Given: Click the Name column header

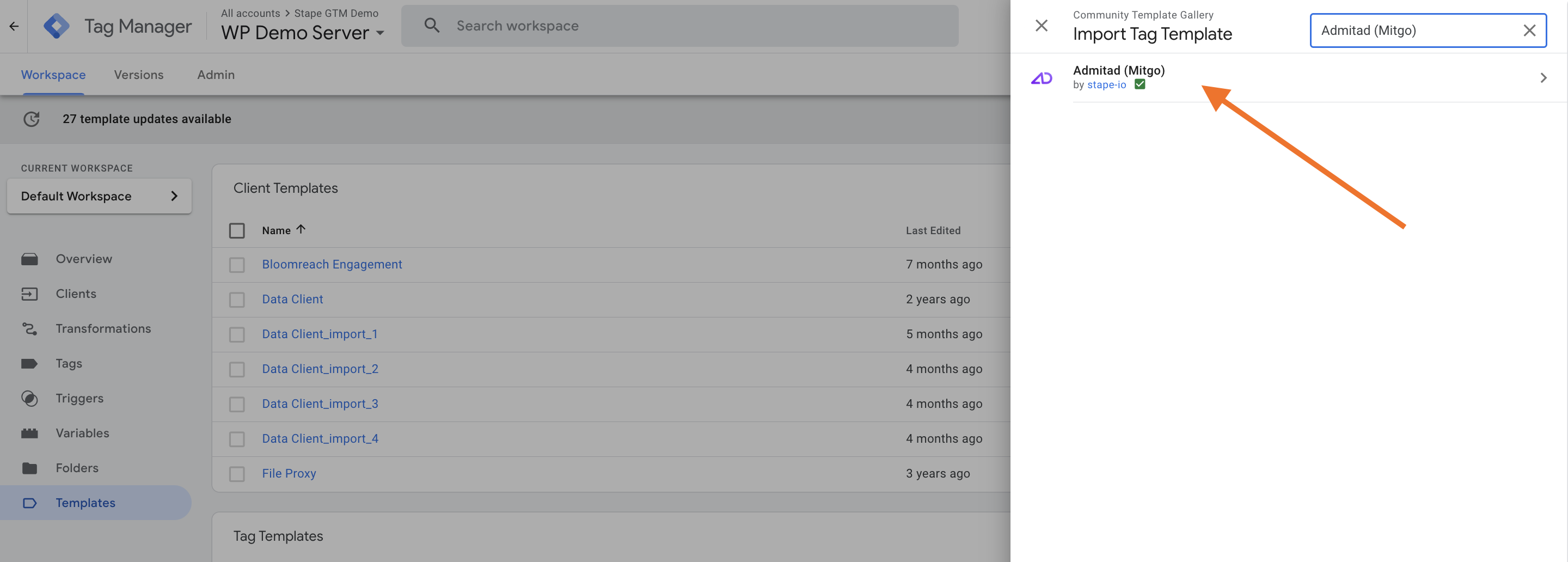Looking at the screenshot, I should pyautogui.click(x=277, y=230).
